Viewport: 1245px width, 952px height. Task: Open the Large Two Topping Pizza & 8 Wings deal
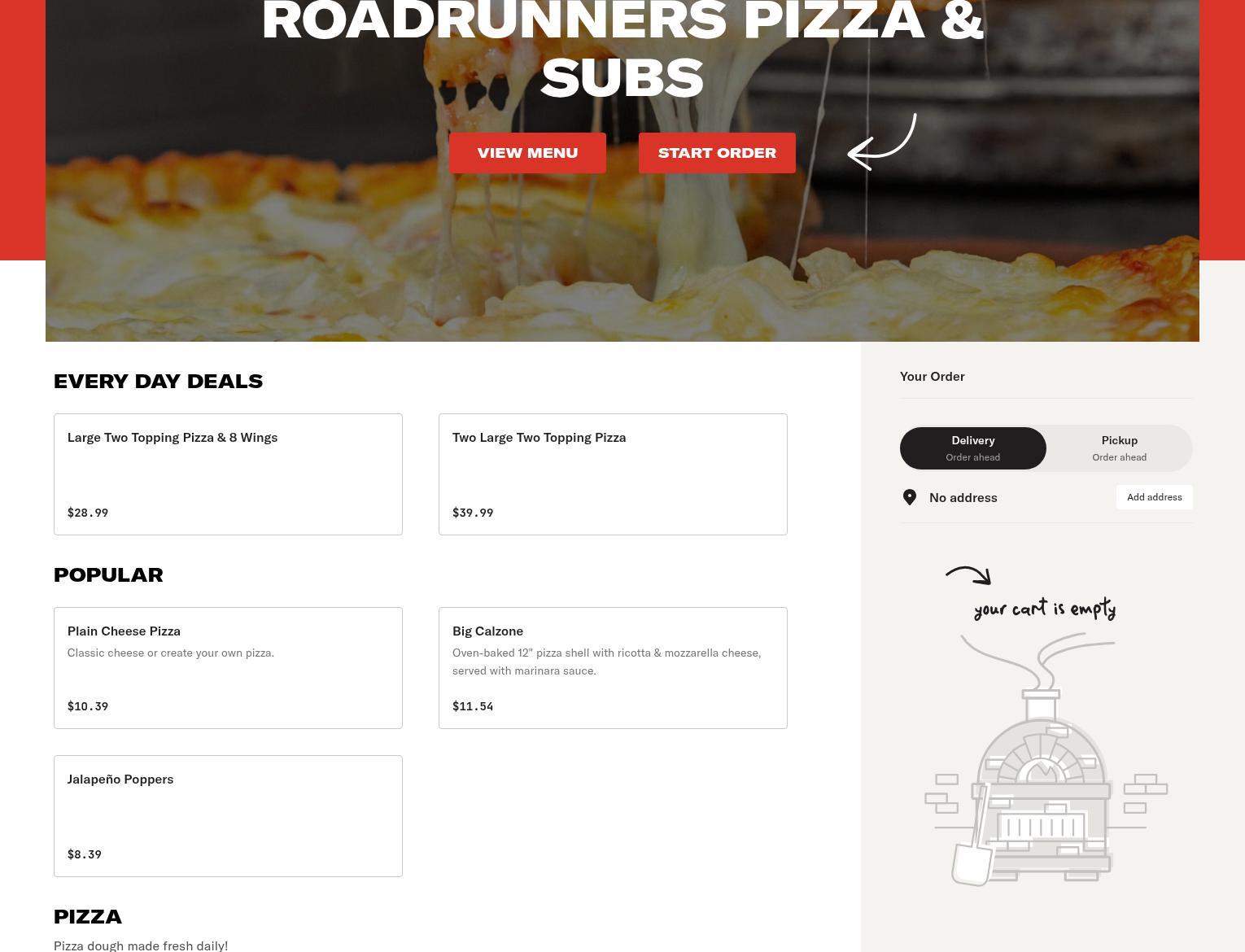pos(228,474)
